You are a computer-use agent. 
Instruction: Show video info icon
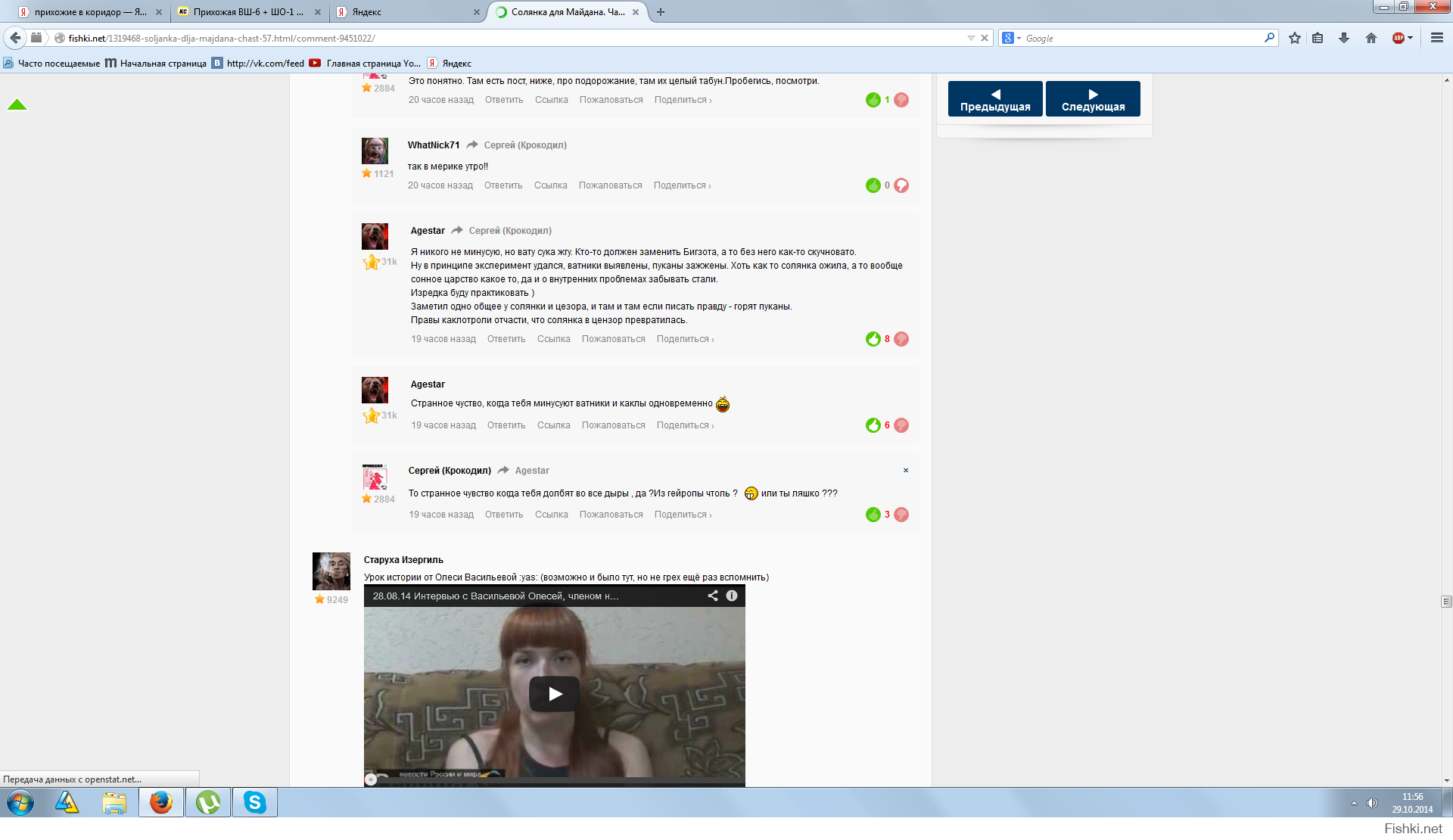(x=732, y=596)
